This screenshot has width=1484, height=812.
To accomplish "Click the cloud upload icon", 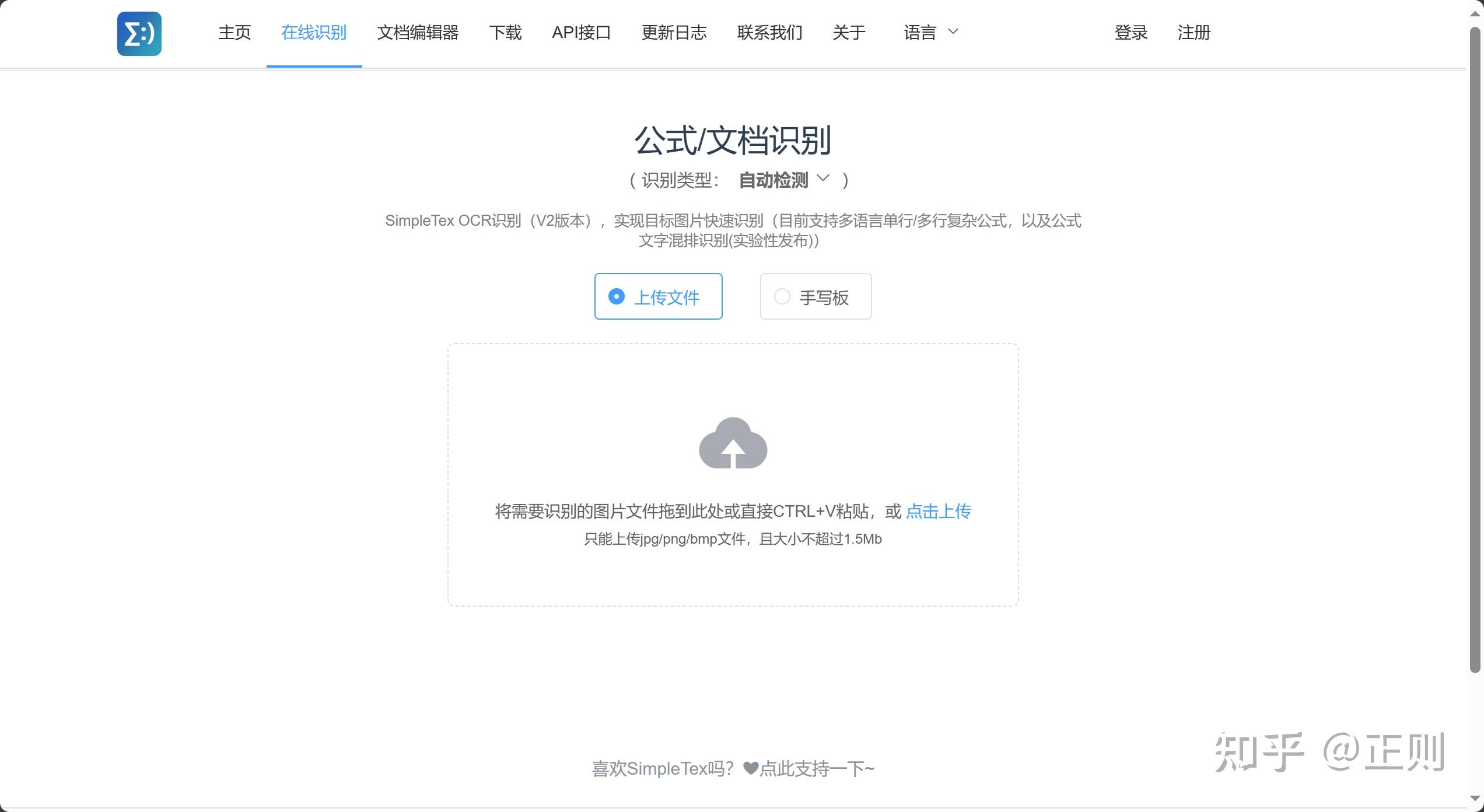I will tap(733, 443).
